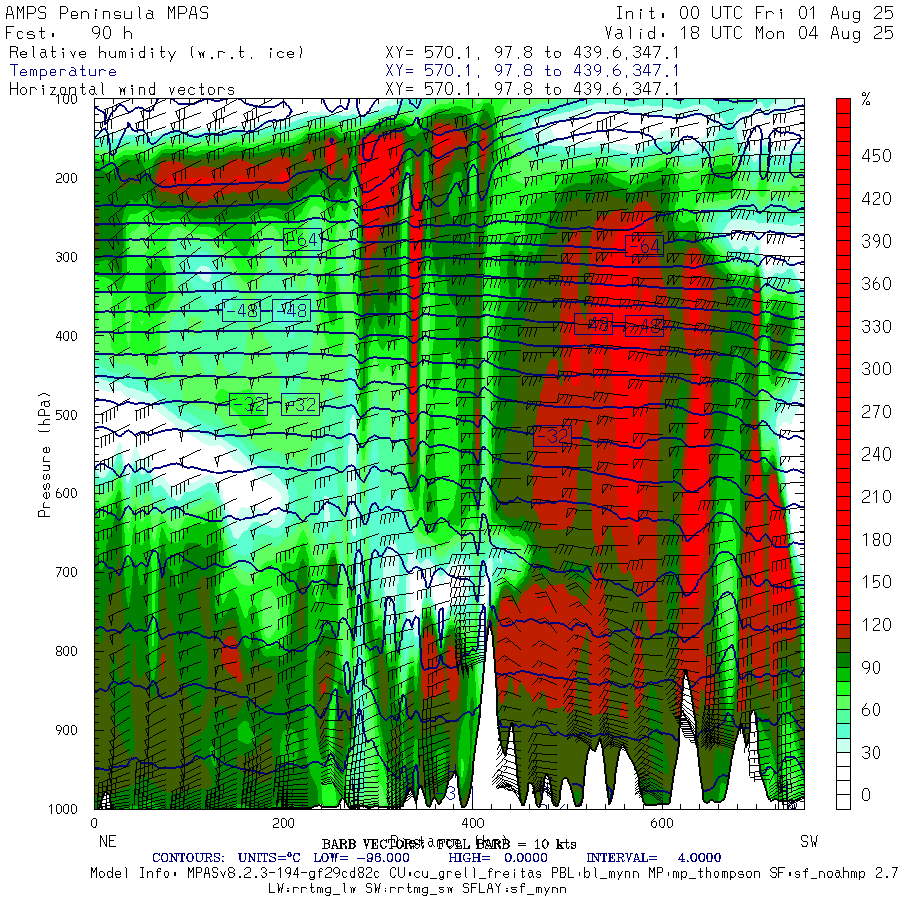Click the 90 label on the humidity colorbar
Viewport: 900px width, 900px height.
(x=871, y=668)
